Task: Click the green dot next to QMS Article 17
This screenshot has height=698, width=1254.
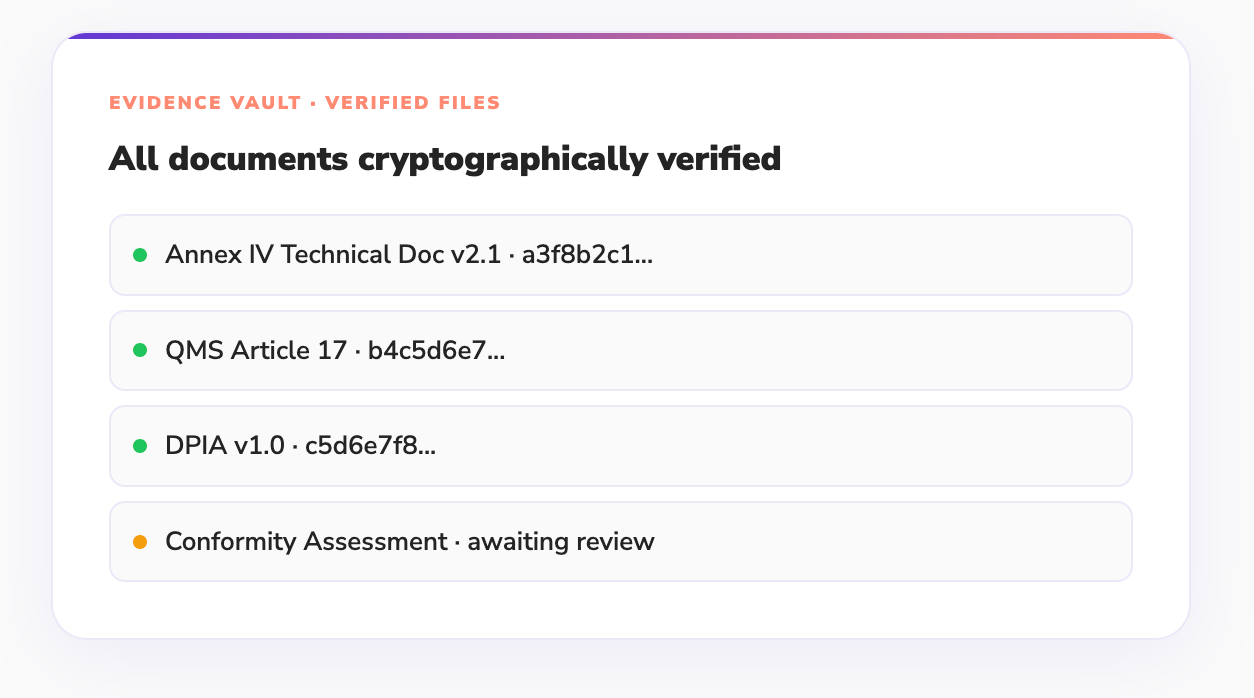Action: tap(141, 350)
